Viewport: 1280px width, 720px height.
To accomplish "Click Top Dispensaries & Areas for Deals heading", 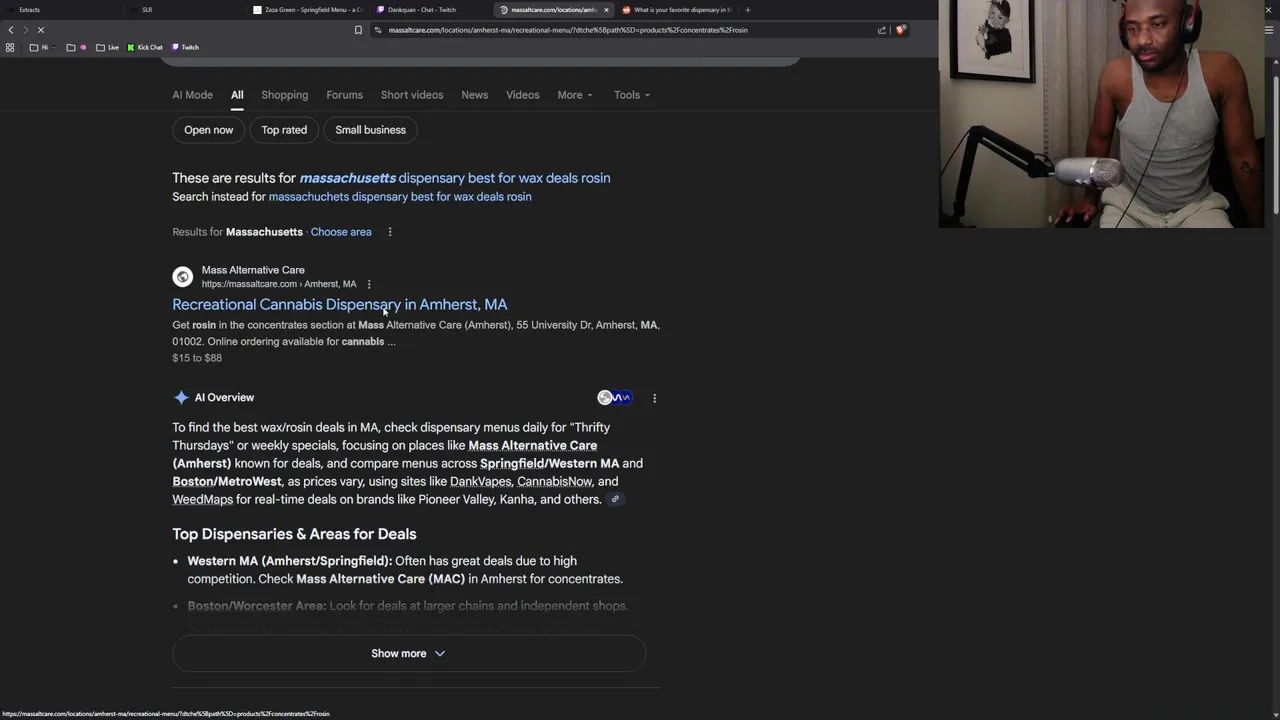I will (x=294, y=534).
